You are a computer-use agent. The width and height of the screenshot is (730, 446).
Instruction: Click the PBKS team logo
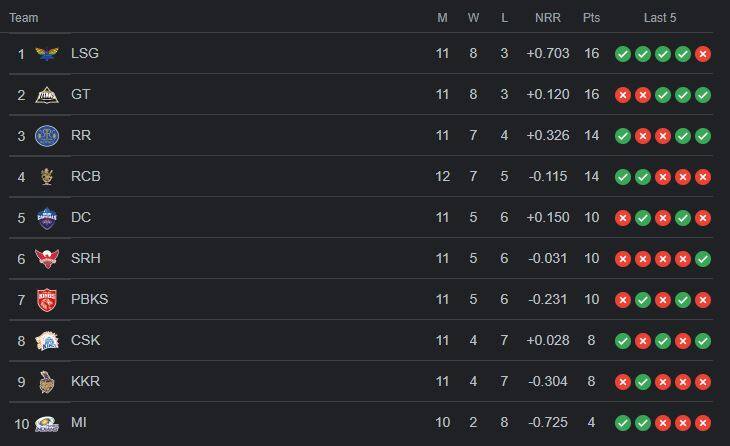click(x=47, y=300)
